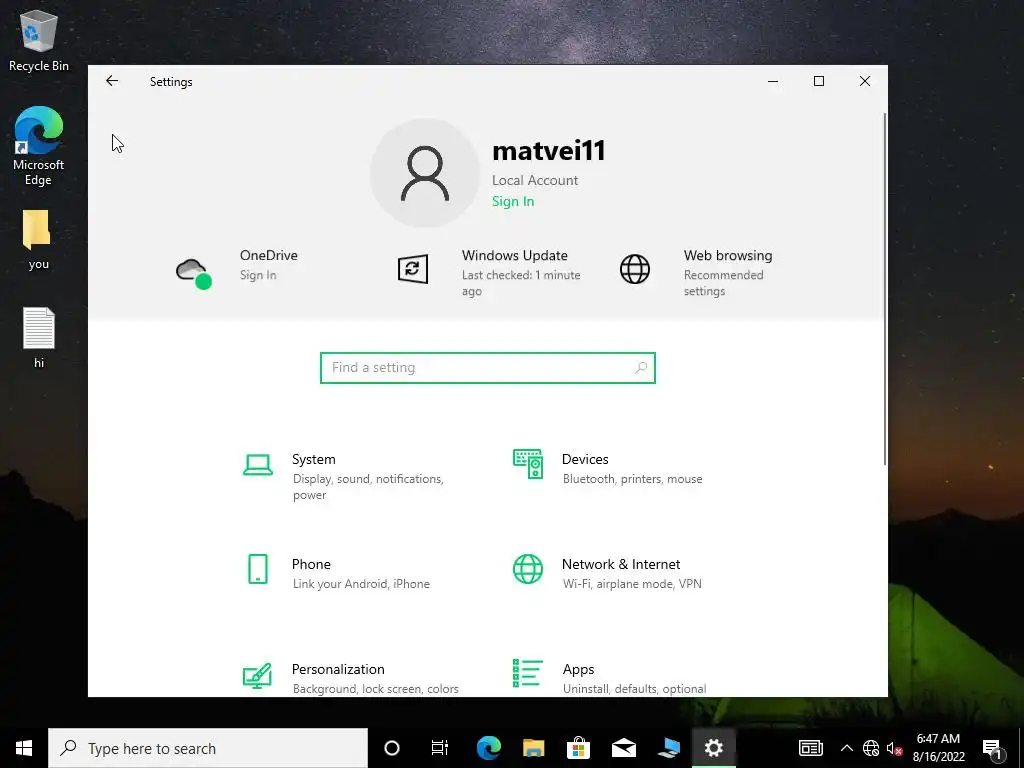Viewport: 1024px width, 768px height.
Task: Click the Personalization paintbrush icon
Action: coord(257,675)
